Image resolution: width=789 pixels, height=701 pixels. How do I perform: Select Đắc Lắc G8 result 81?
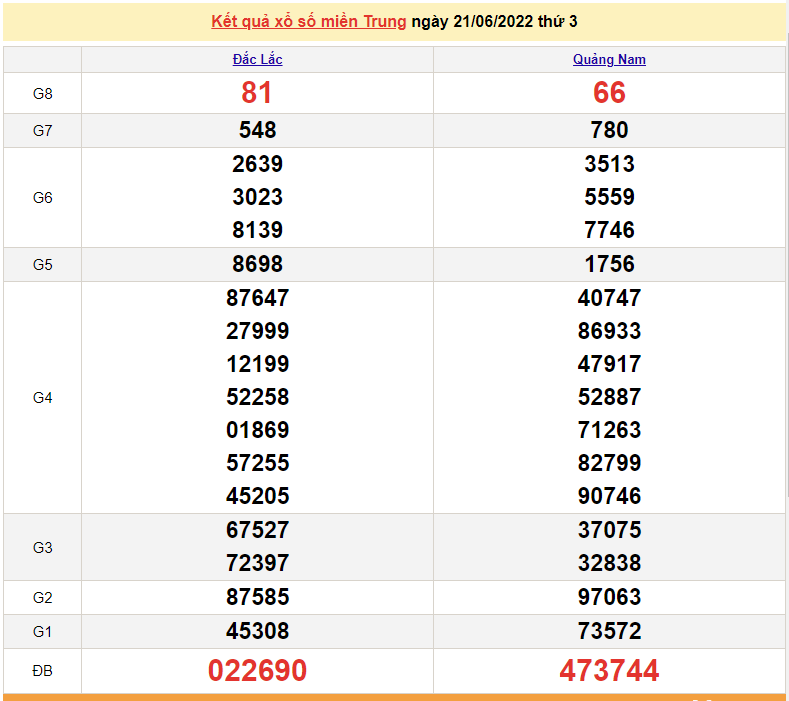tap(257, 93)
